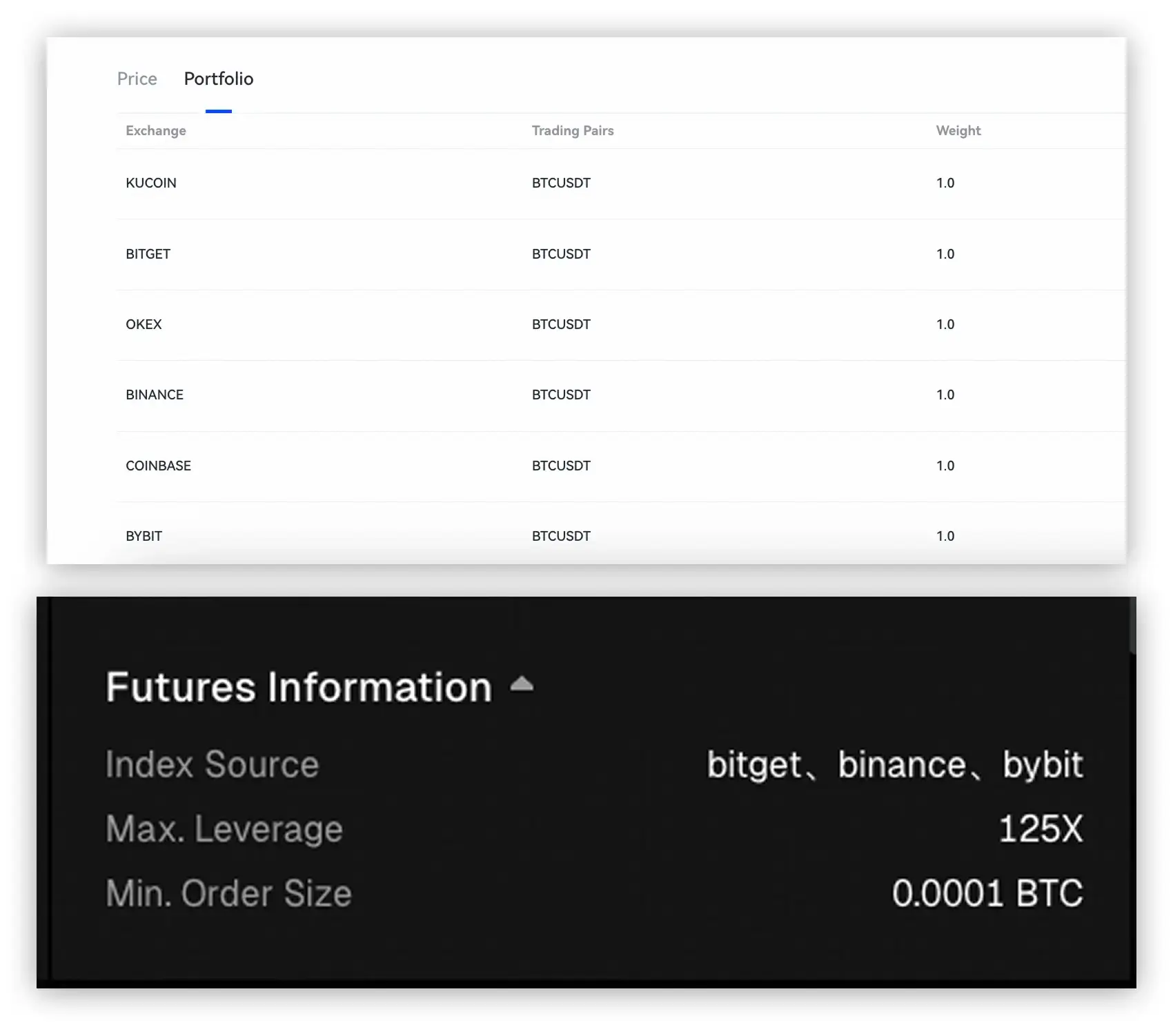
Task: Click the Max. Leverage label
Action: click(x=224, y=829)
